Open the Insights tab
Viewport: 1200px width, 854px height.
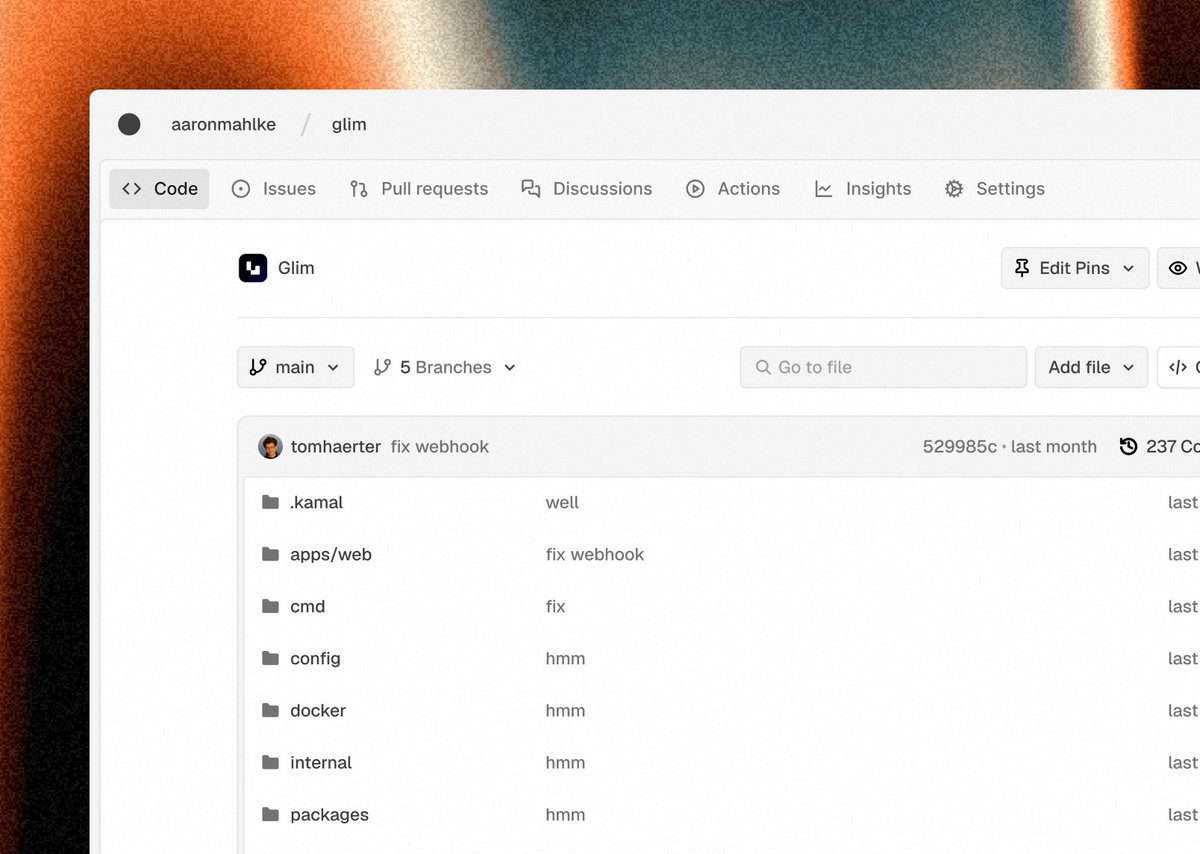coord(862,188)
